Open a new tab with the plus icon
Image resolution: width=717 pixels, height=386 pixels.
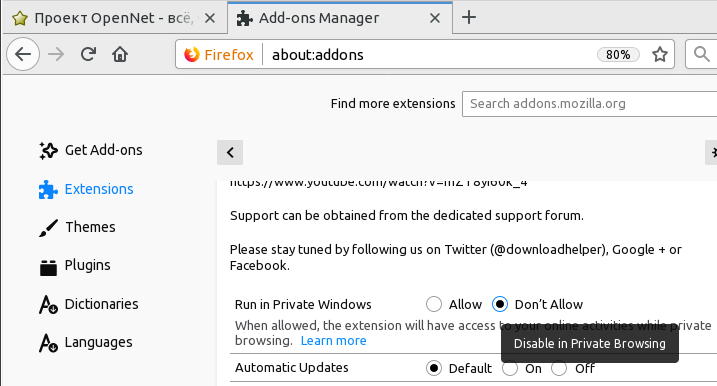[469, 17]
